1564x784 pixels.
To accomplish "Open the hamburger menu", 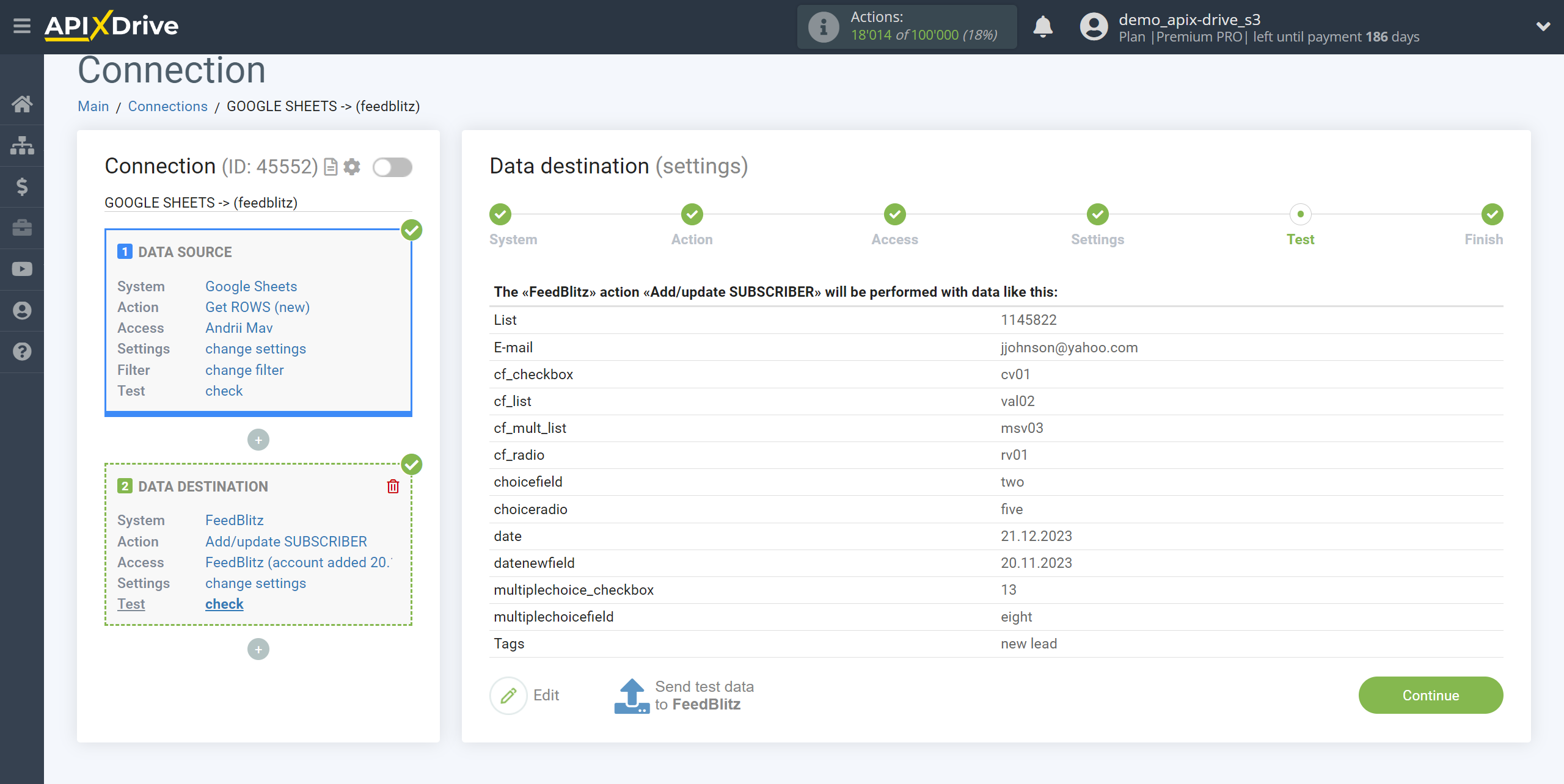I will (x=22, y=26).
